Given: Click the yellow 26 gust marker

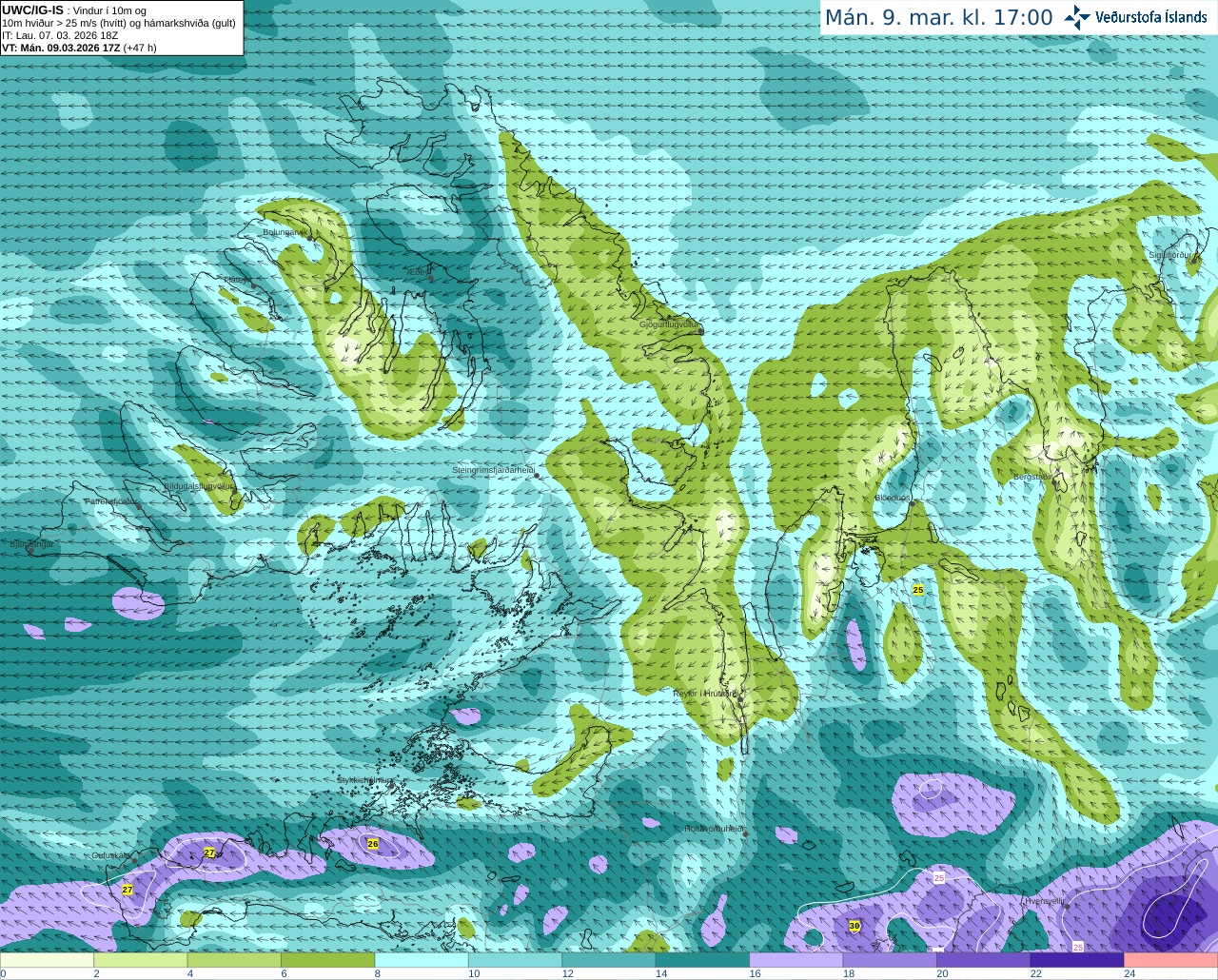Looking at the screenshot, I should point(373,844).
